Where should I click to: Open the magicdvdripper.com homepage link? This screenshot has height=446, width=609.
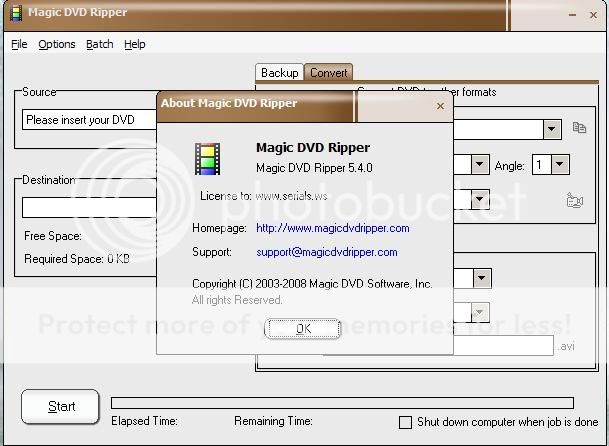click(x=332, y=229)
